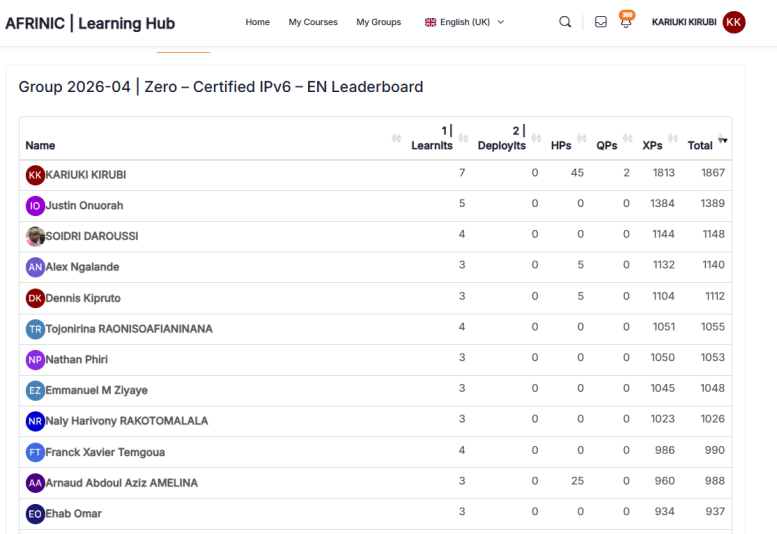Click the leaderboard page heading
The image size is (777, 534).
(x=221, y=87)
